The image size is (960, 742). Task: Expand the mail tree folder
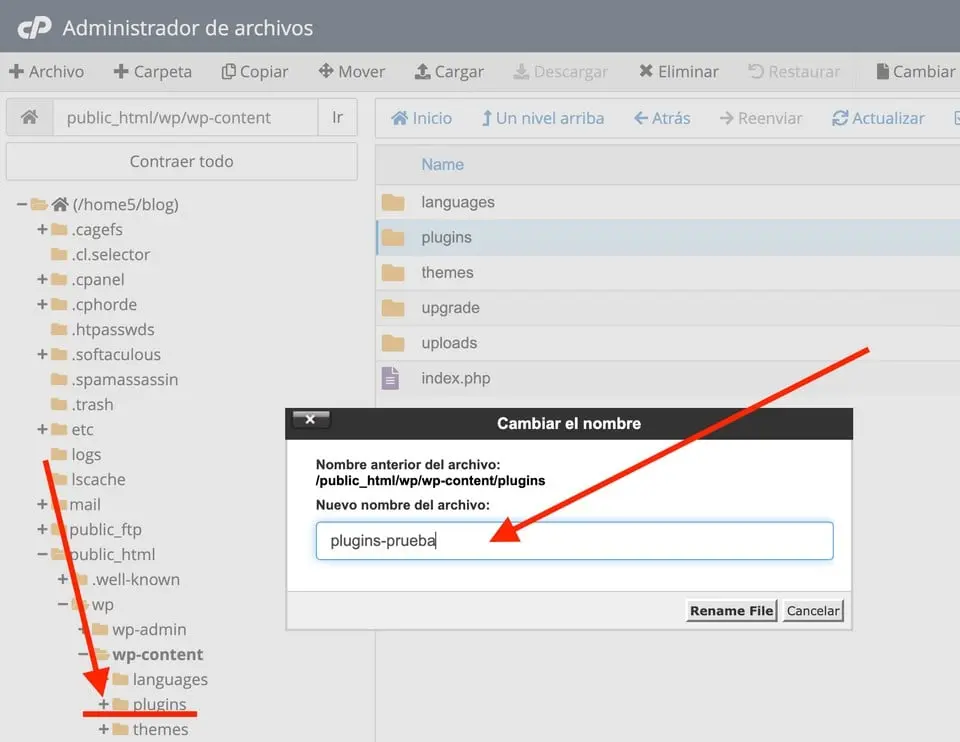(42, 504)
